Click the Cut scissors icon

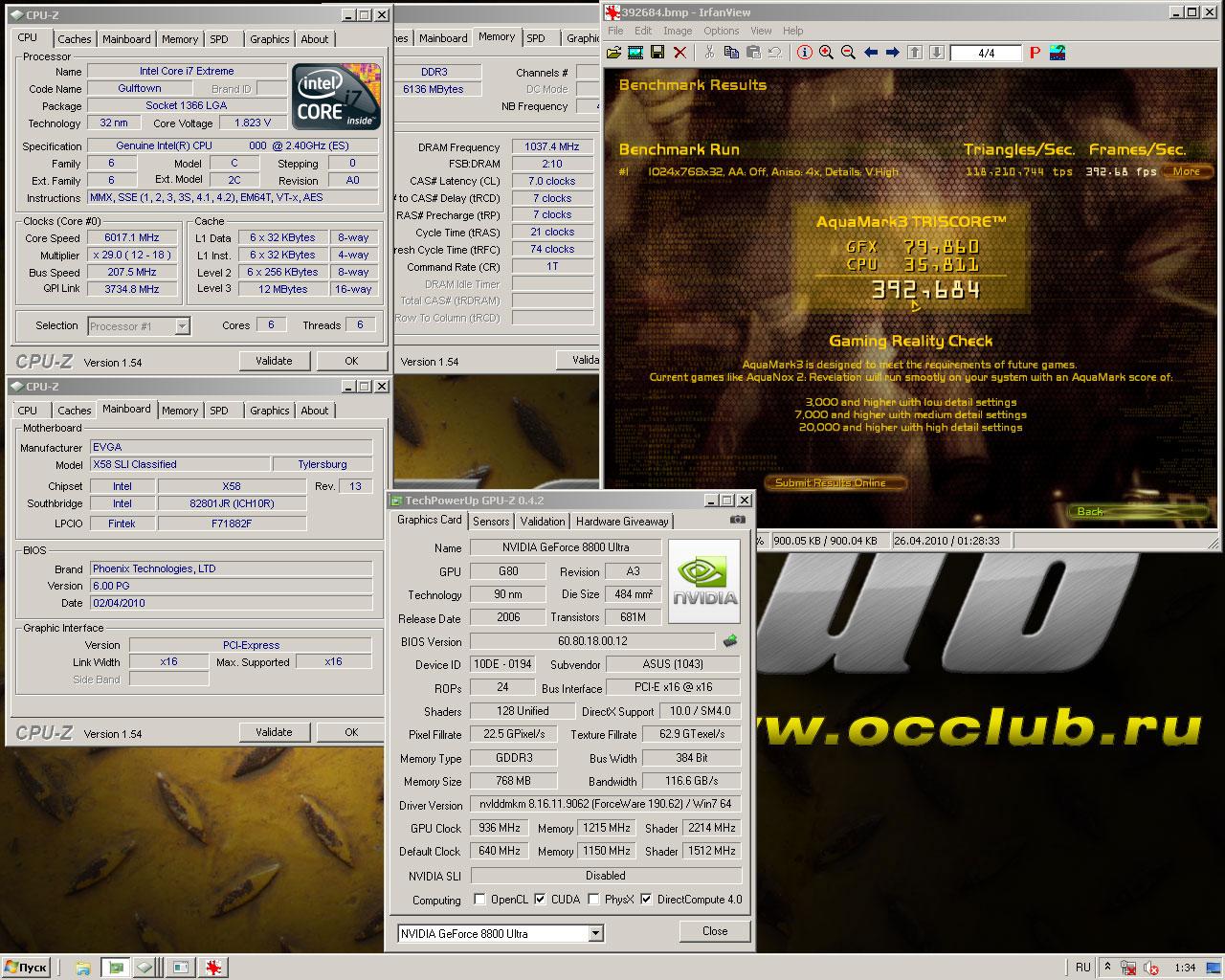[x=709, y=53]
